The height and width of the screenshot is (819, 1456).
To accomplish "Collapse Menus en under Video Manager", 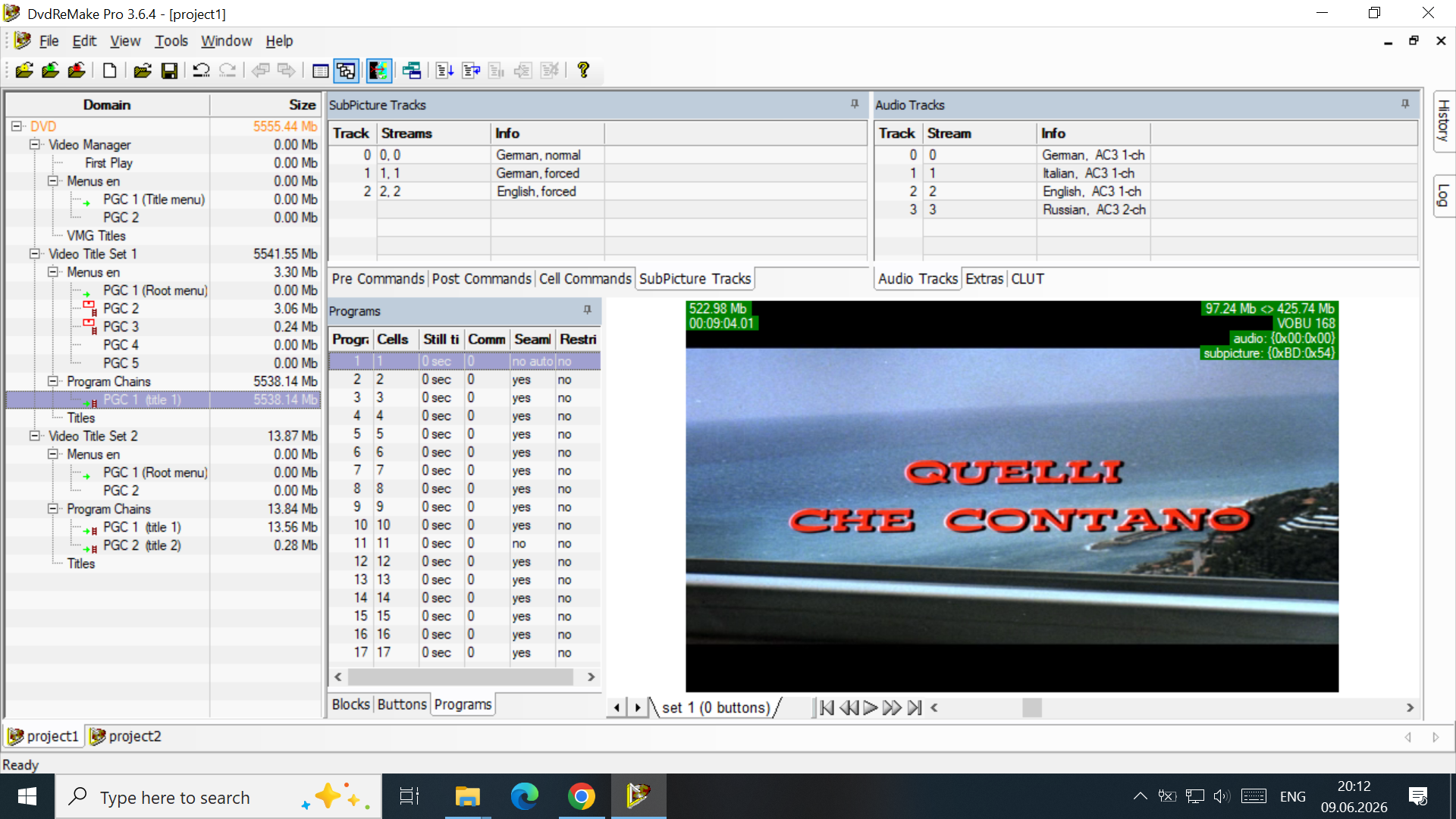I will 52,180.
